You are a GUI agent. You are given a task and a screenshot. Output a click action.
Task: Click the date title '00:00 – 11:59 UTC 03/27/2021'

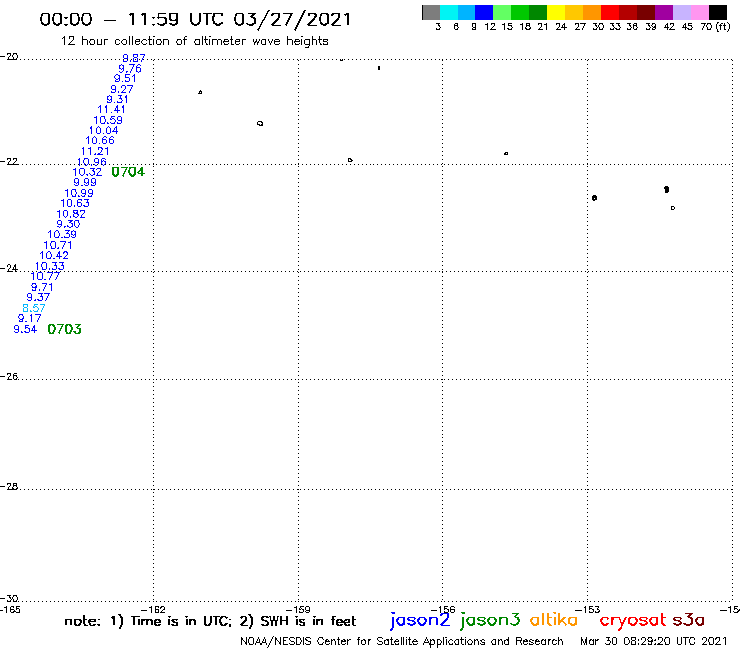point(195,19)
